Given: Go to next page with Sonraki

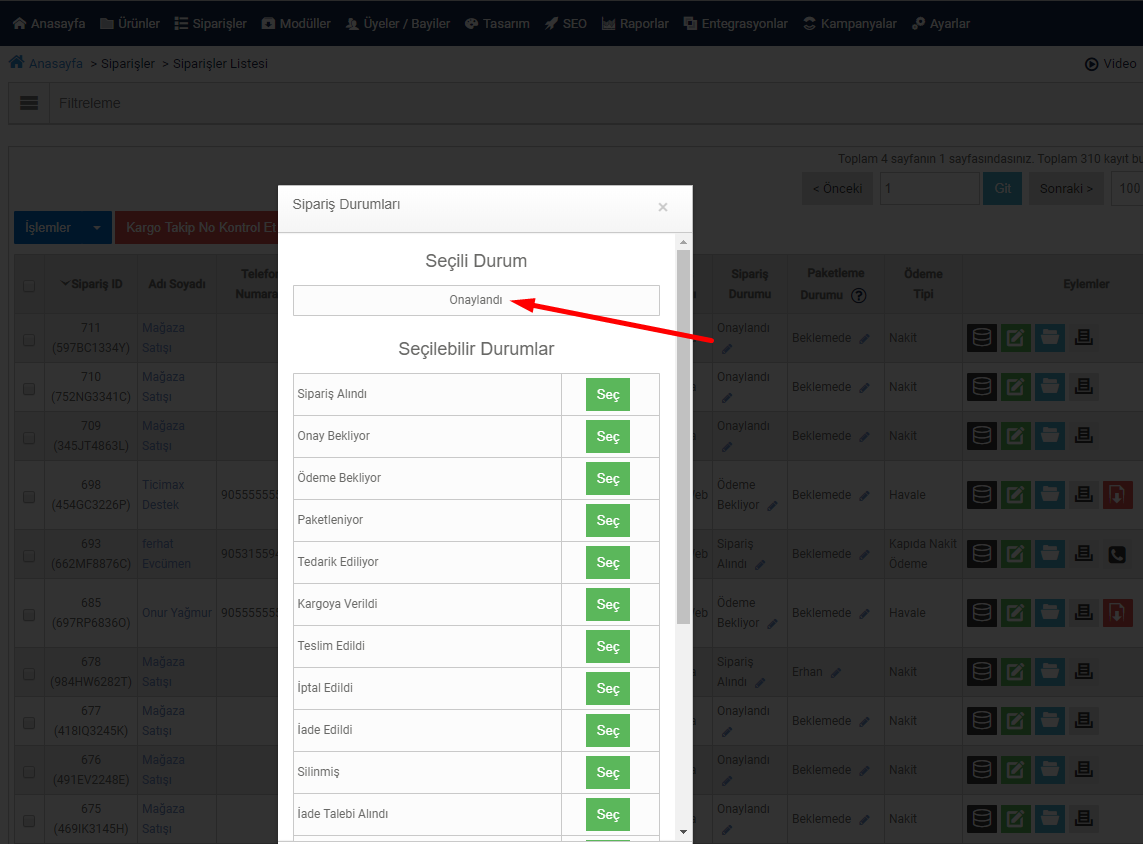Looking at the screenshot, I should (x=1066, y=188).
